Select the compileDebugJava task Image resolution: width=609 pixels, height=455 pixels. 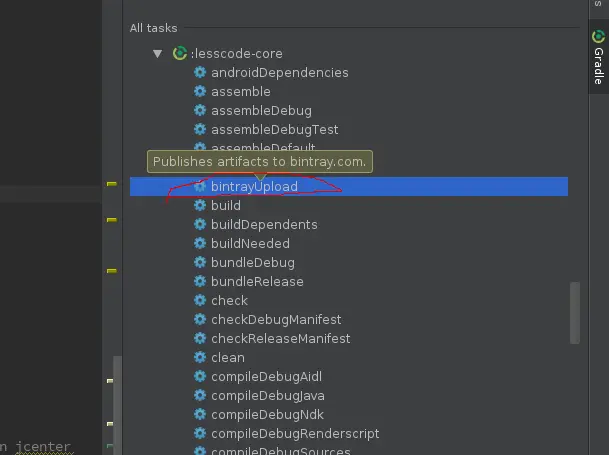268,396
